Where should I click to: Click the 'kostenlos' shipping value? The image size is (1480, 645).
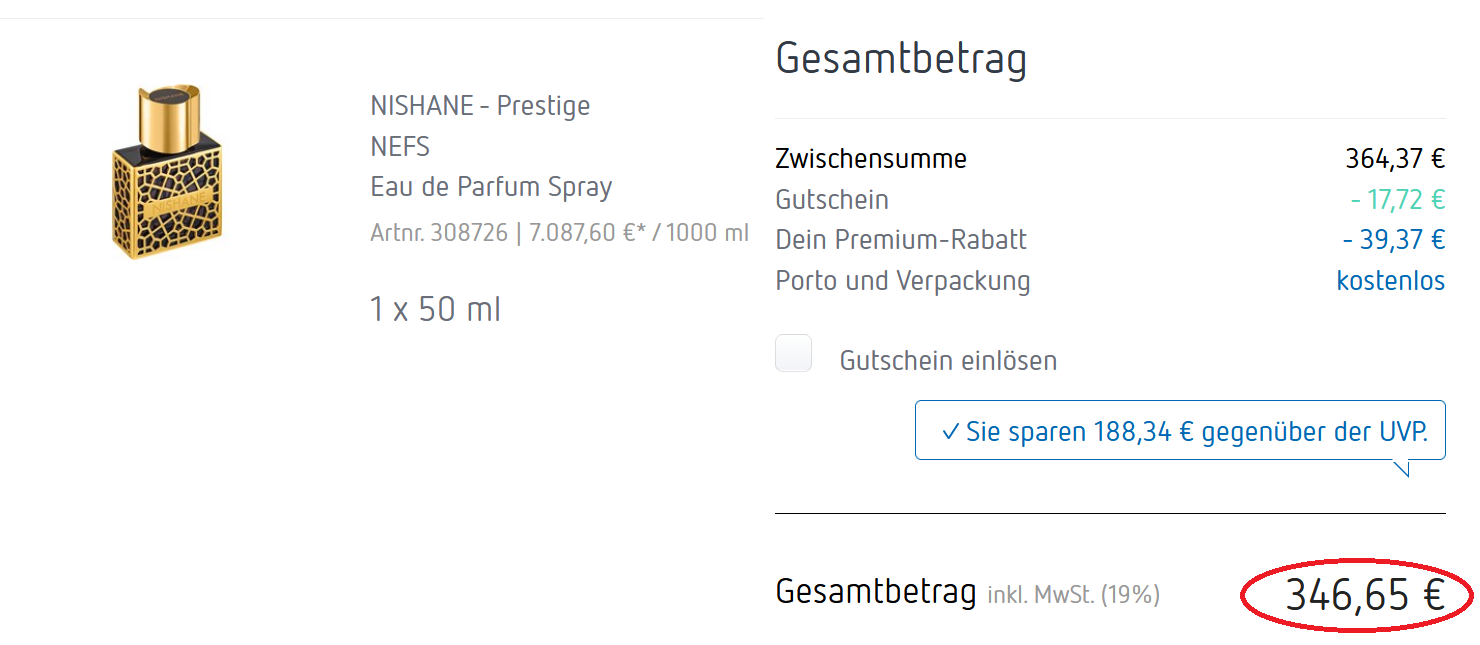tap(1390, 281)
